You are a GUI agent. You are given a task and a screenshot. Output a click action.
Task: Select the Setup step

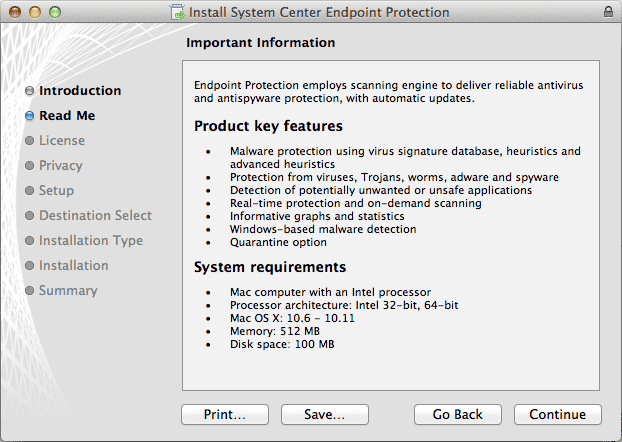56,190
